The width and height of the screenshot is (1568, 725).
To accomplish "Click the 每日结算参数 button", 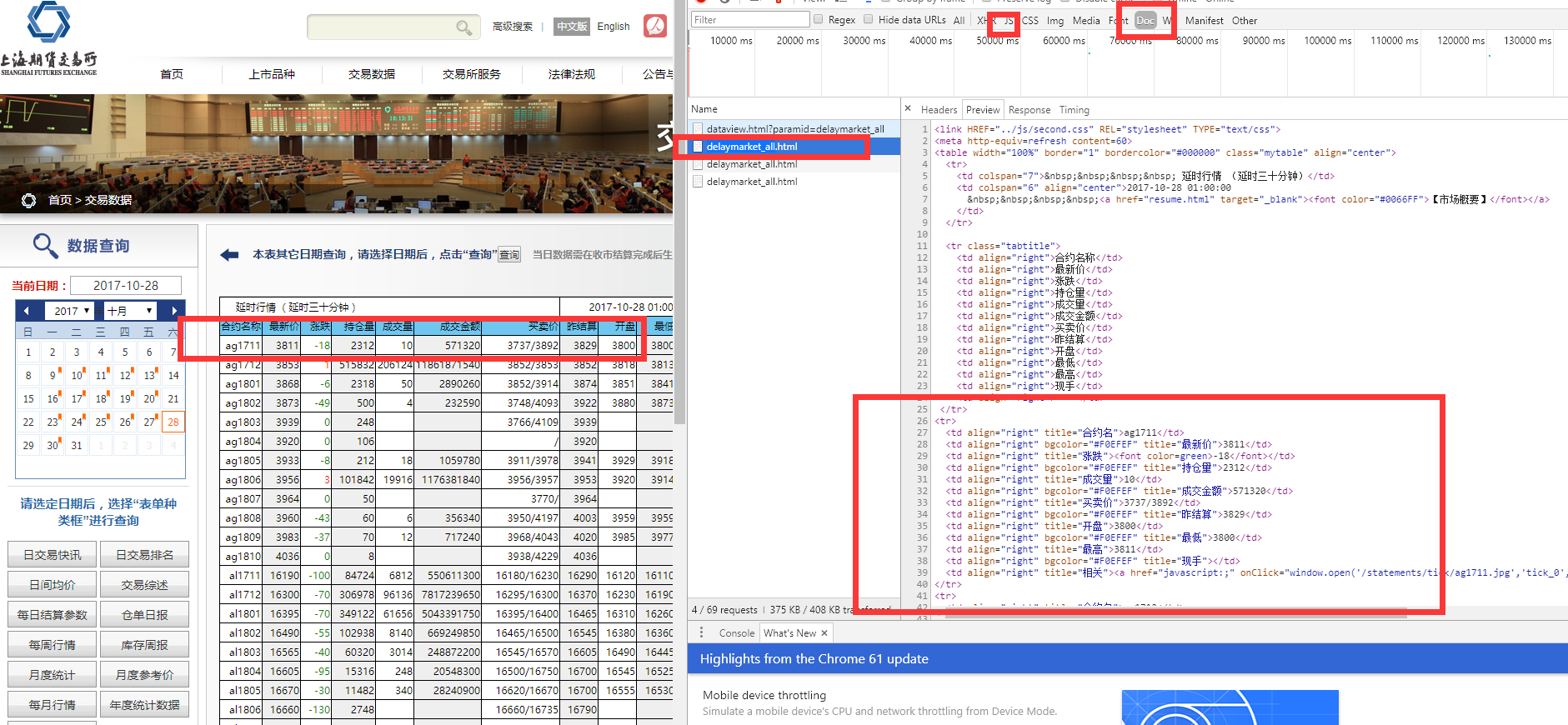I will [53, 615].
